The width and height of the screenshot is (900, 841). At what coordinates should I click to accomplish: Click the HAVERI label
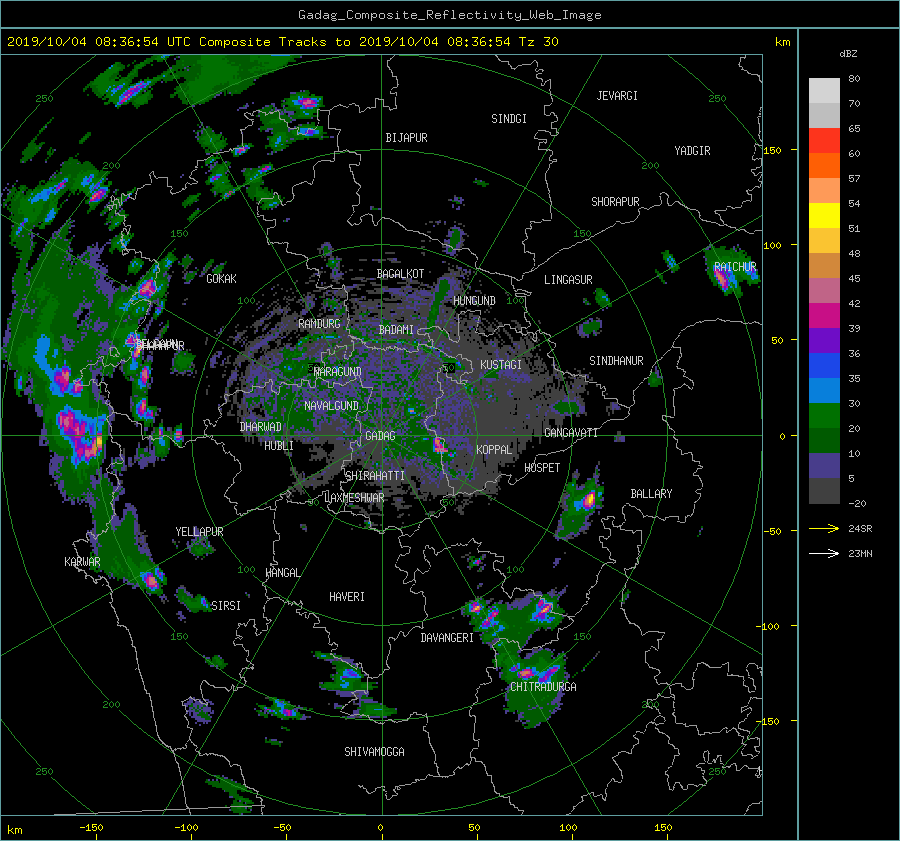(347, 597)
